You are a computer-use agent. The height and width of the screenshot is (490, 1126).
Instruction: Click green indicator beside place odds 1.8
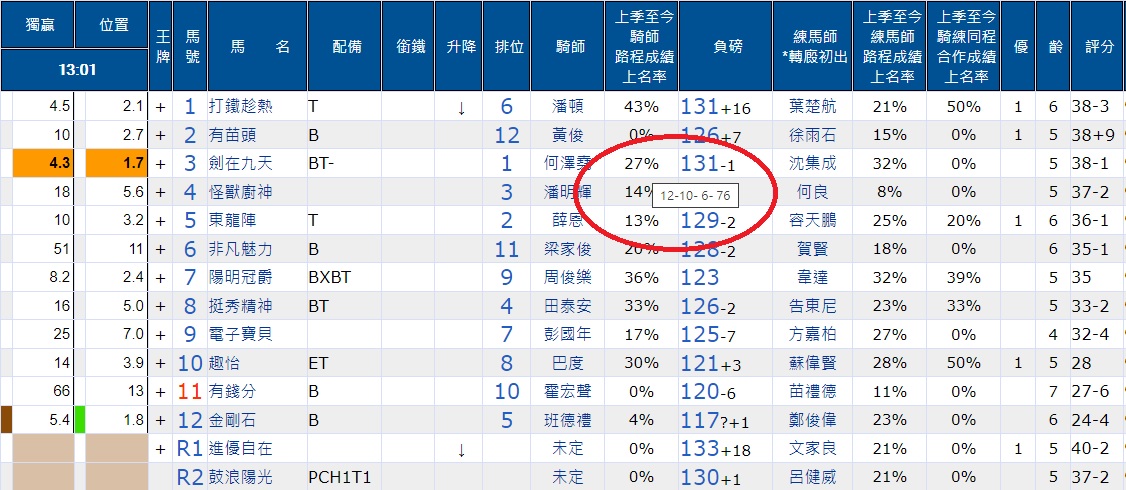coord(81,420)
